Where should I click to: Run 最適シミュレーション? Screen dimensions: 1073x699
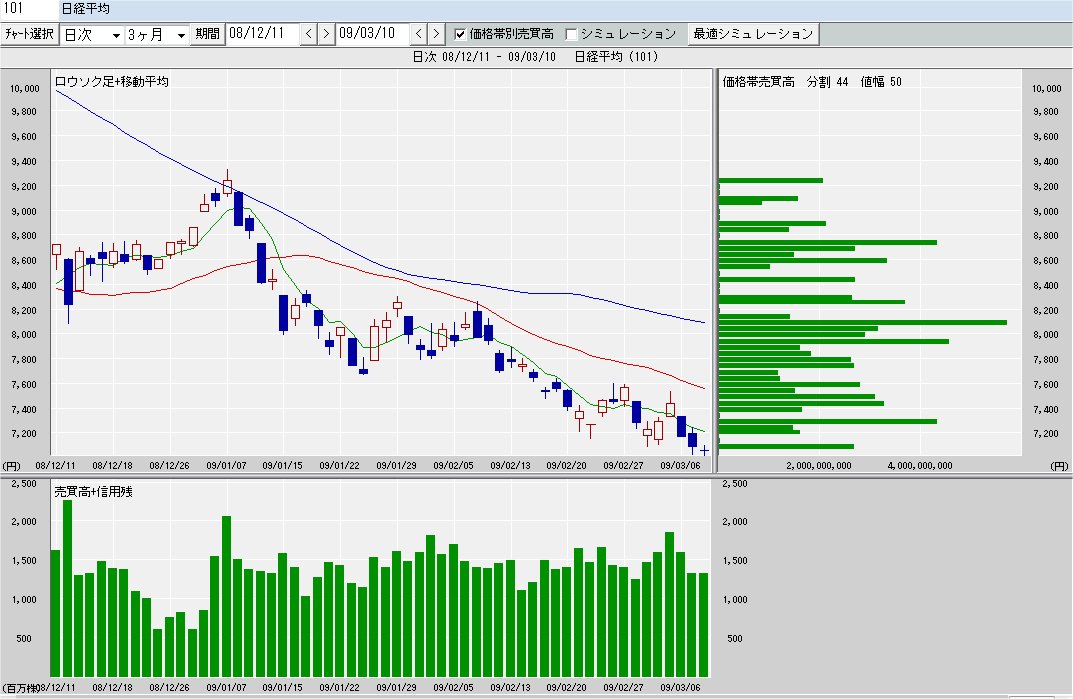753,34
